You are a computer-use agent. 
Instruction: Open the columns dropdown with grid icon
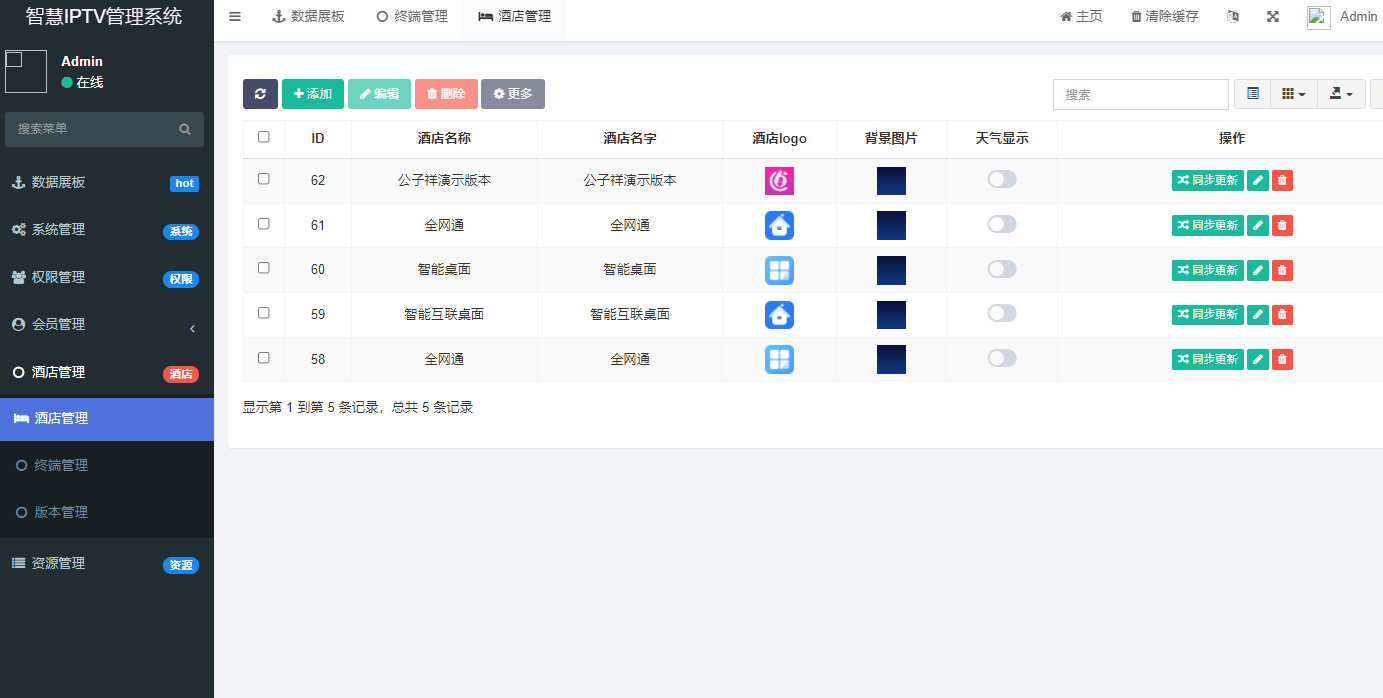[1293, 94]
